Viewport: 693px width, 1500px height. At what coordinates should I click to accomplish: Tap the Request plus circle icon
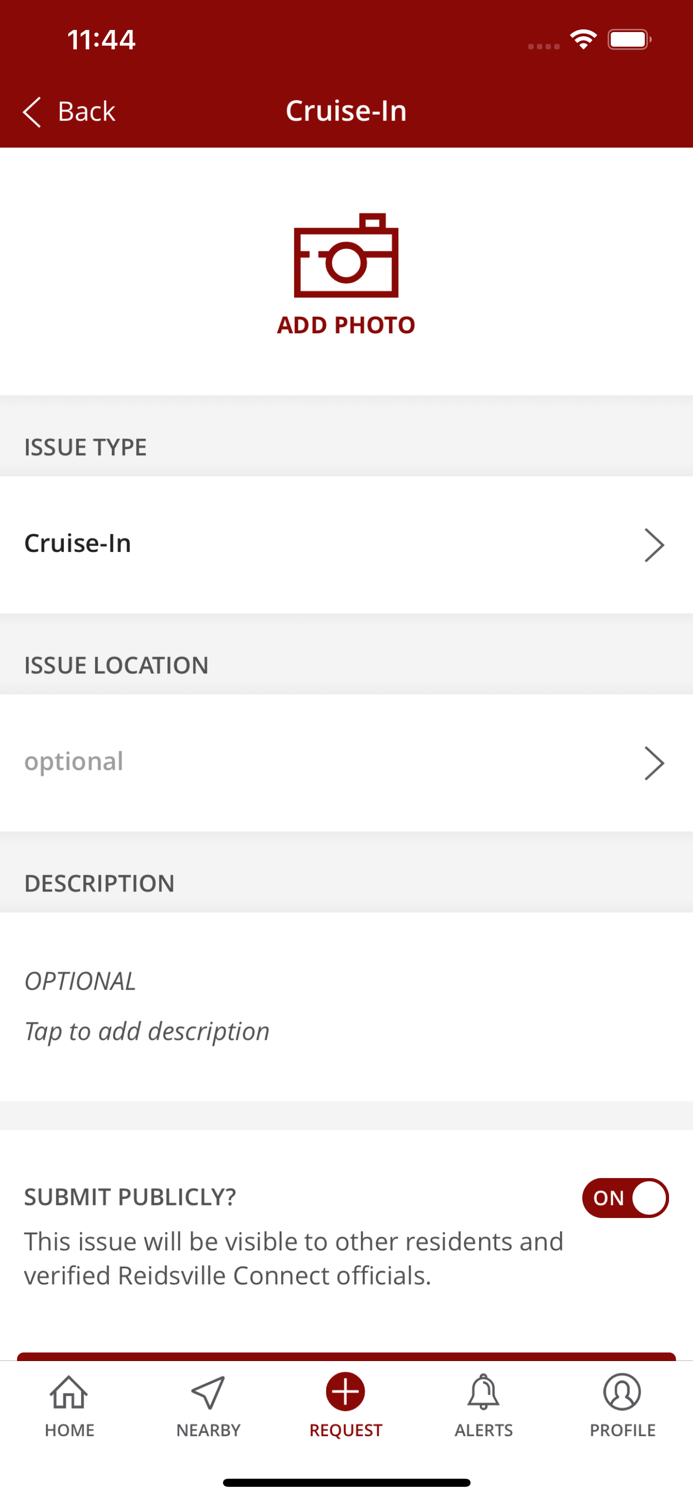[346, 1392]
